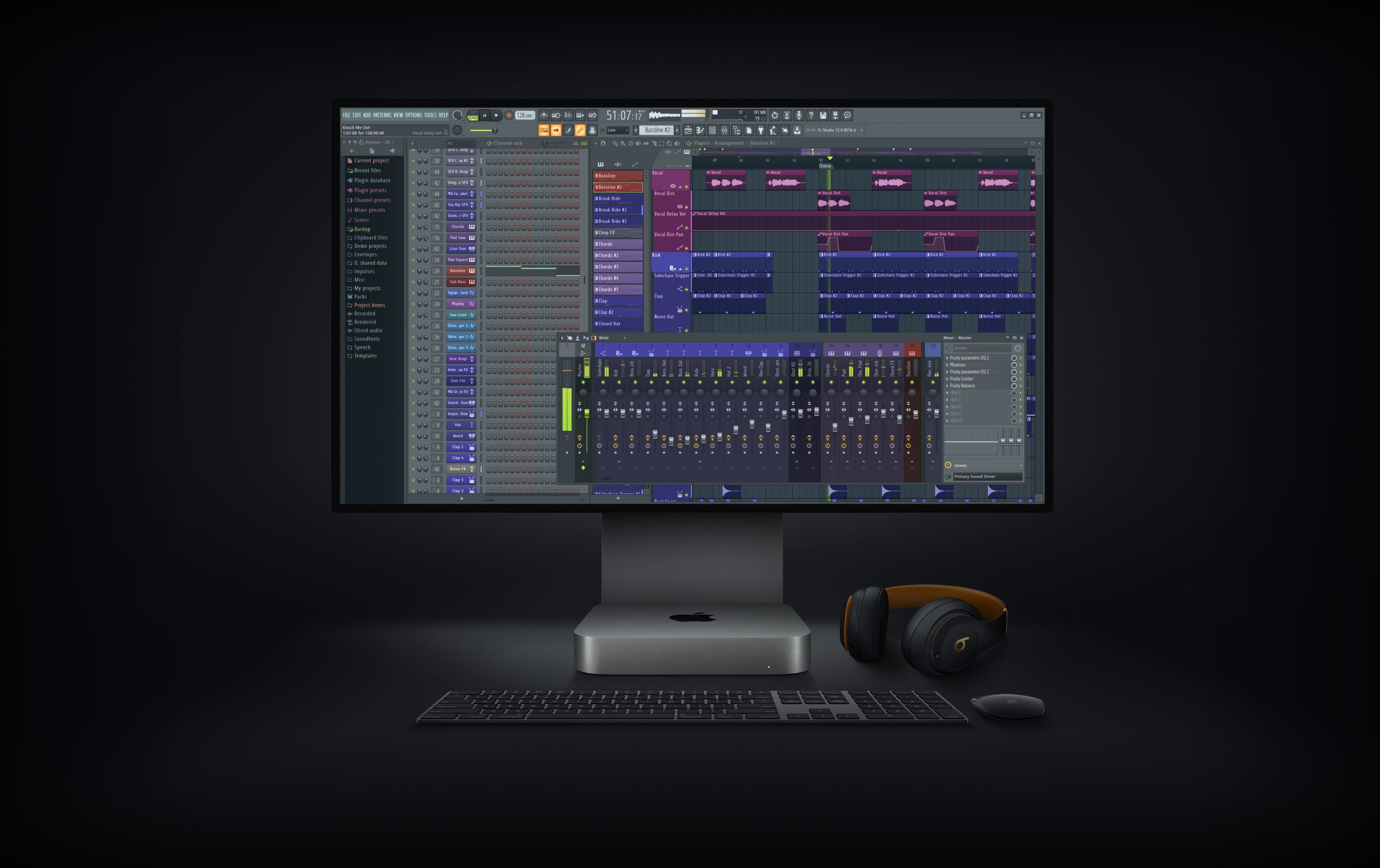Toggle mute on Sidechain Trigger playlist track
The height and width of the screenshot is (868, 1380).
(687, 289)
